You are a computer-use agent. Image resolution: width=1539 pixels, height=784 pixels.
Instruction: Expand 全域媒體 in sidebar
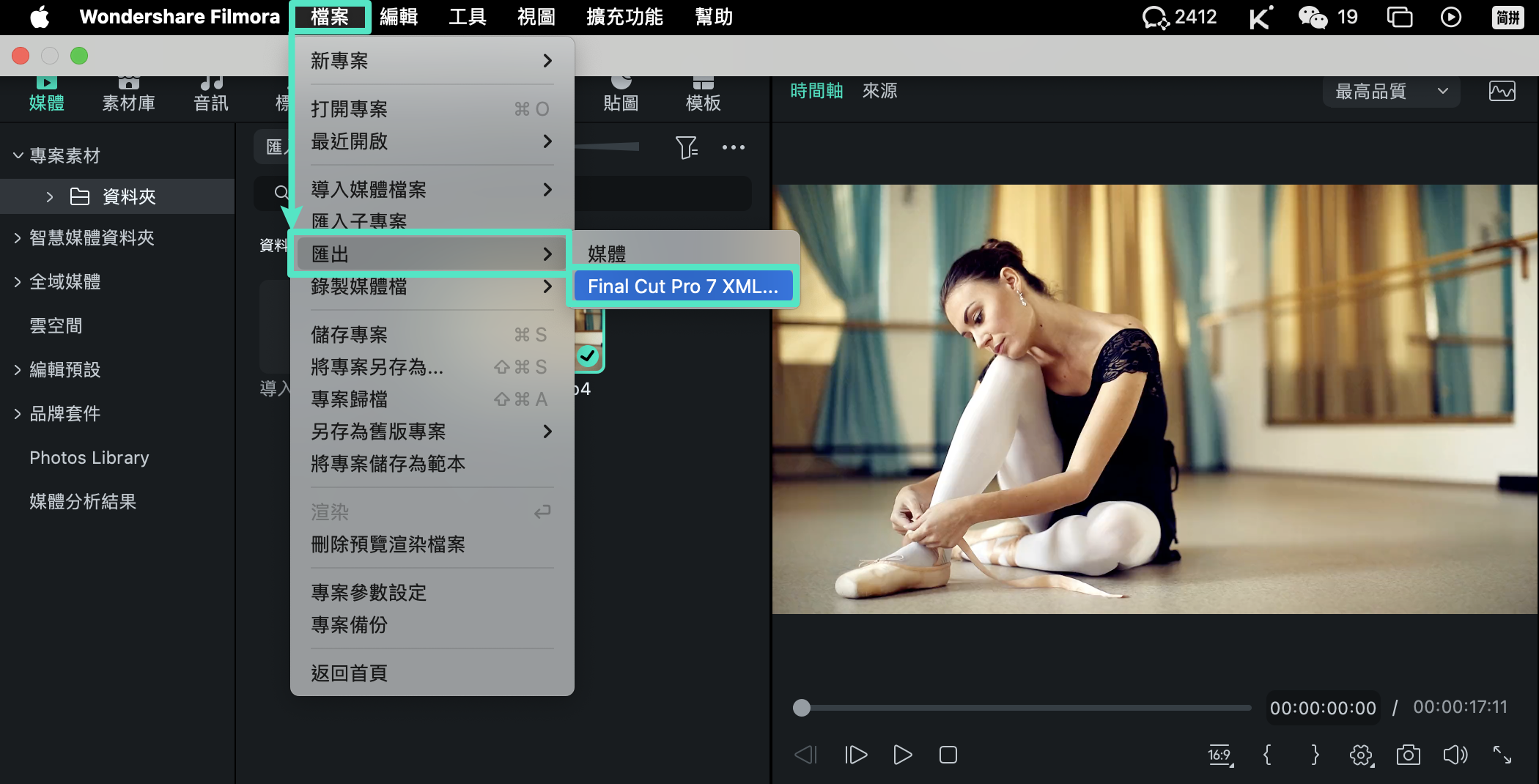coord(18,281)
